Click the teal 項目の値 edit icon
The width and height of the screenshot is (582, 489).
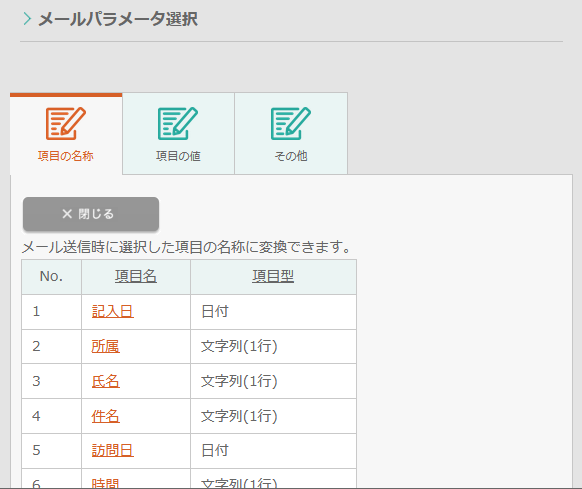(x=178, y=124)
